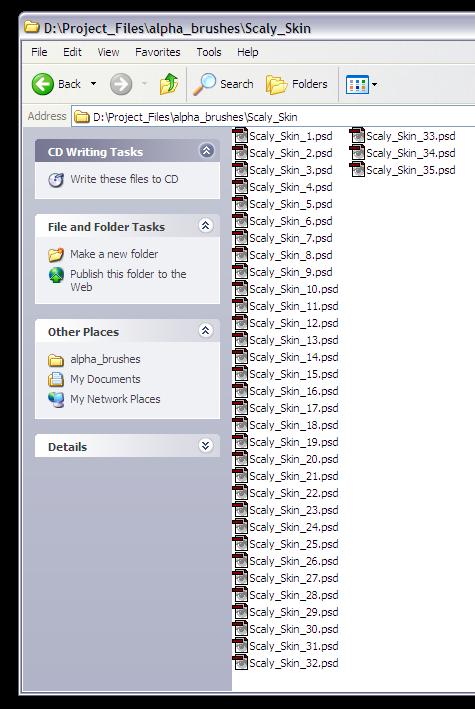Click the Scaly_Skin_20.psd file name

pos(294,459)
